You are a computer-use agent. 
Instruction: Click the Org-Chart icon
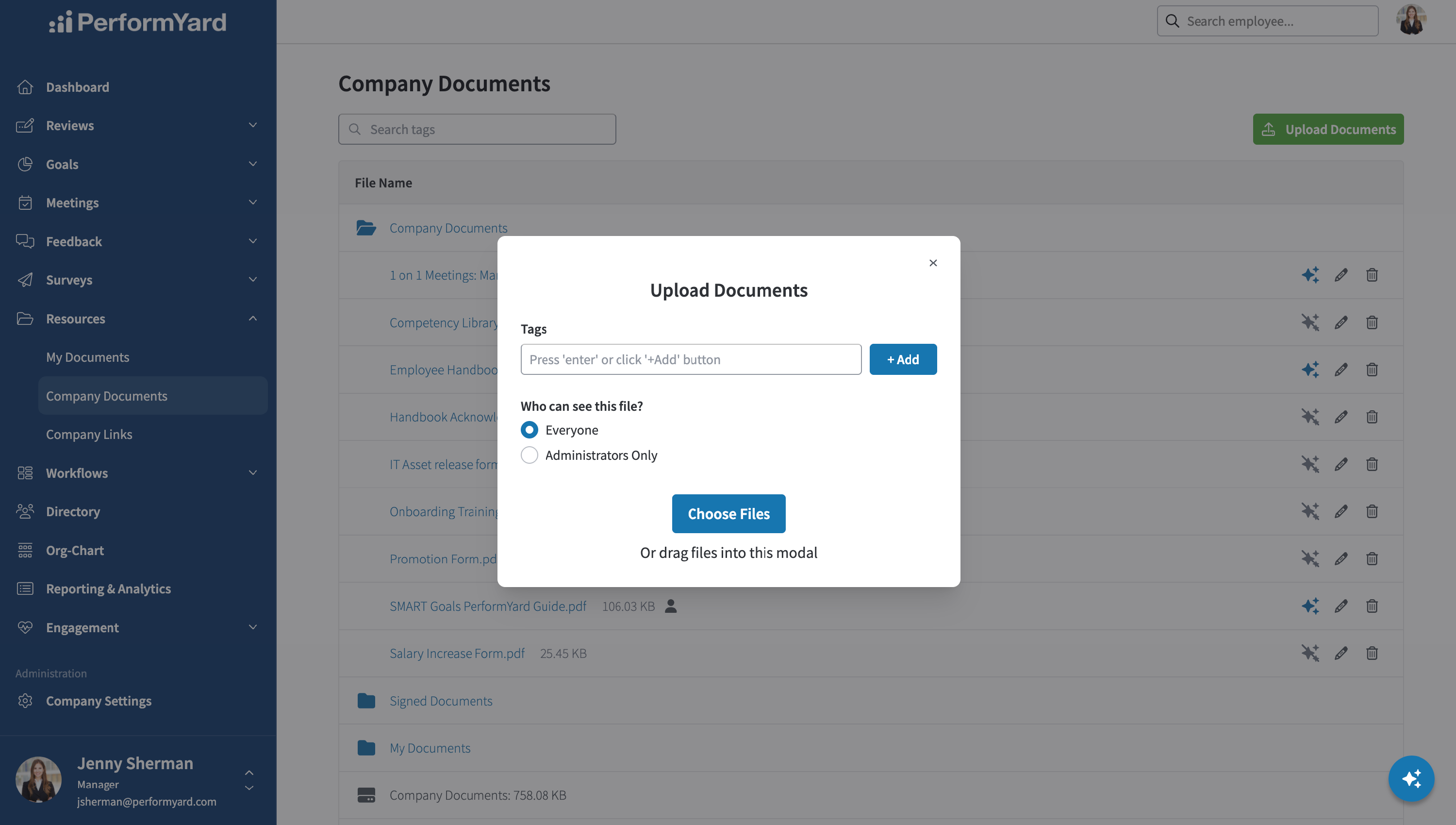point(25,550)
